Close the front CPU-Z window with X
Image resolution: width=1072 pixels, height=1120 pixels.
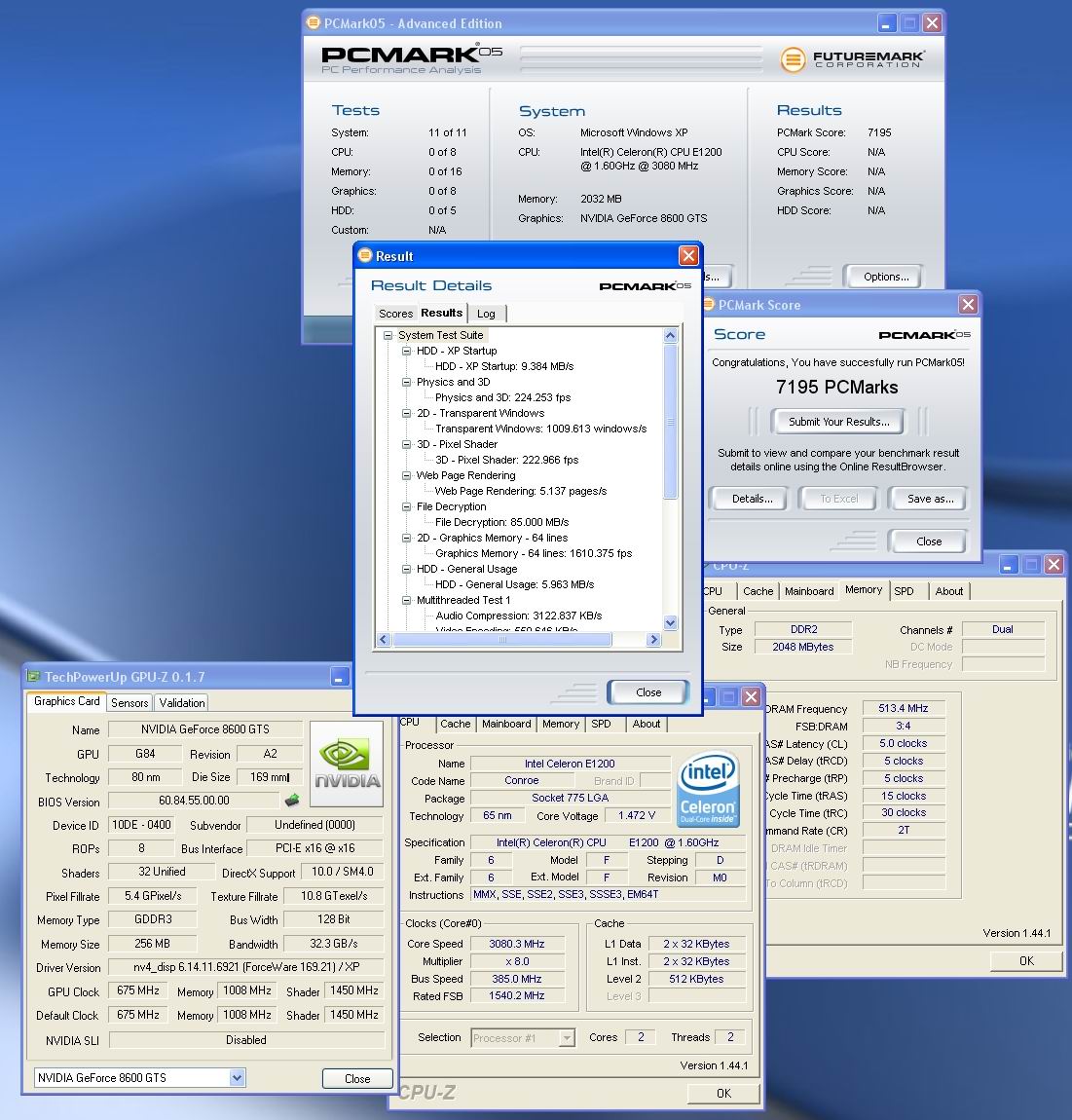click(751, 696)
